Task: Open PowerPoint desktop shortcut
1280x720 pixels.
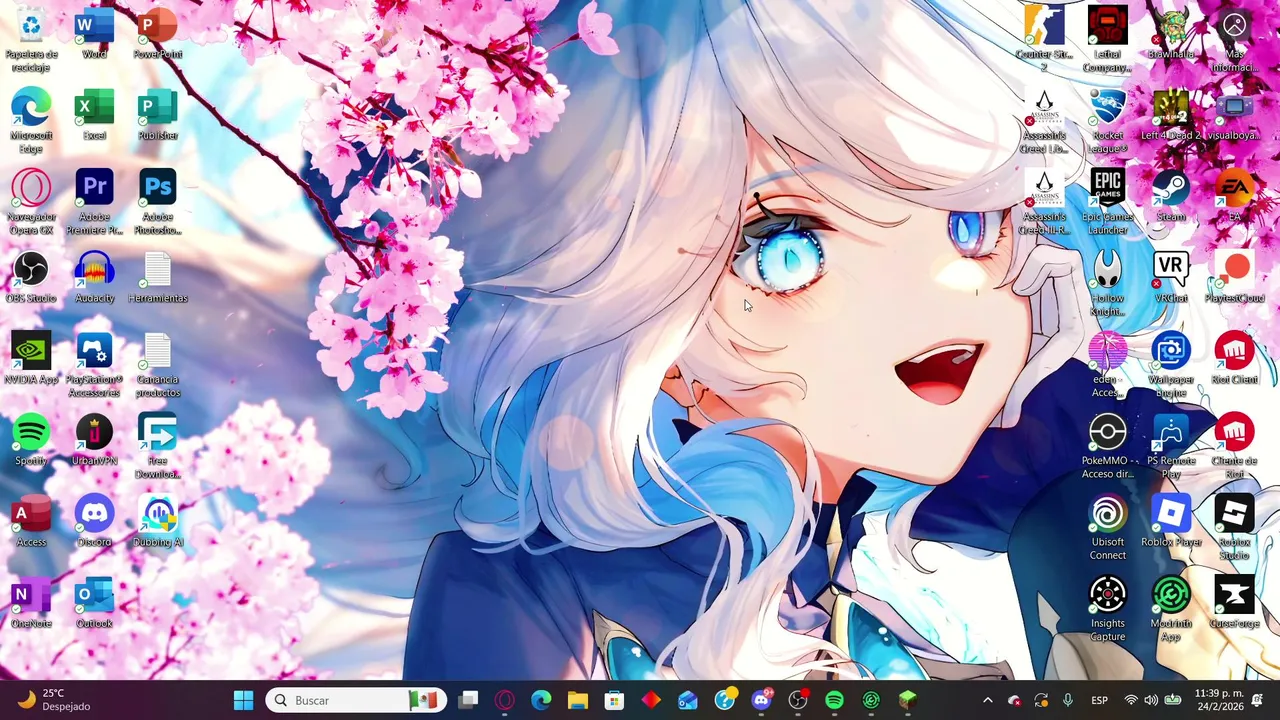Action: (x=157, y=32)
